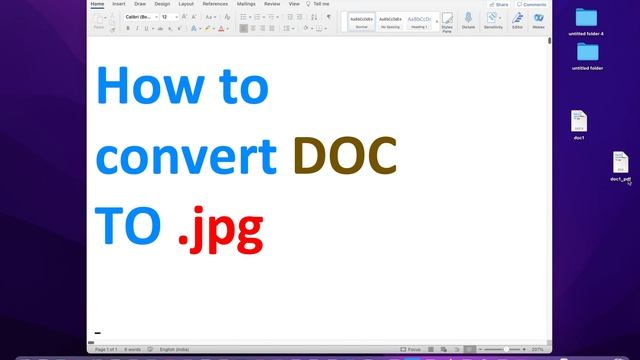Screen dimensions: 640x360
Task: Switch to the View tab
Action: click(294, 4)
